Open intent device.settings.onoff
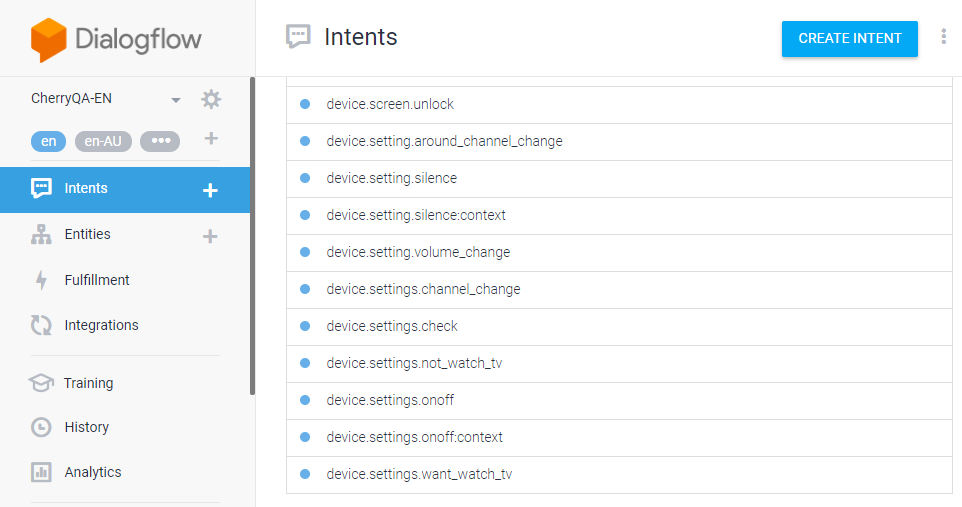Viewport: 962px width, 507px height. (x=619, y=401)
